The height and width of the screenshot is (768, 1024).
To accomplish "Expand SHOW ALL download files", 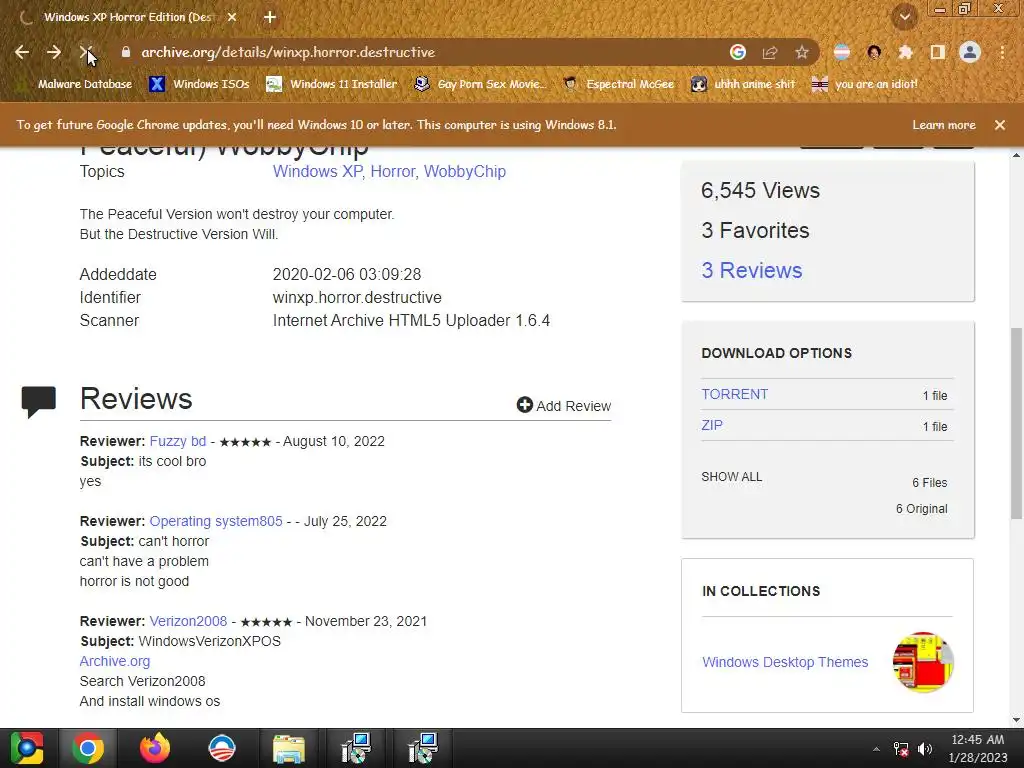I will click(x=731, y=477).
